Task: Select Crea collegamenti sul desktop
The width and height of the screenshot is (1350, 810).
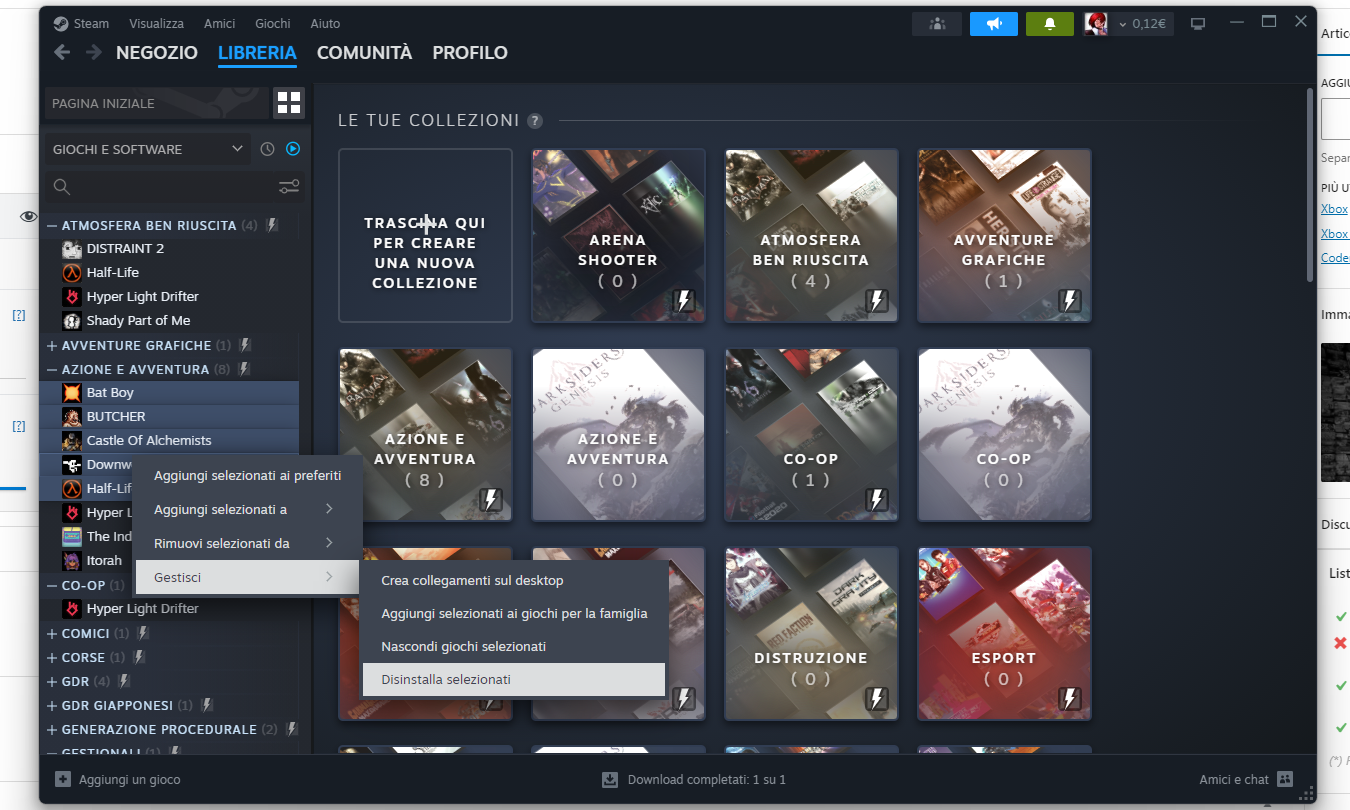Action: [x=514, y=581]
